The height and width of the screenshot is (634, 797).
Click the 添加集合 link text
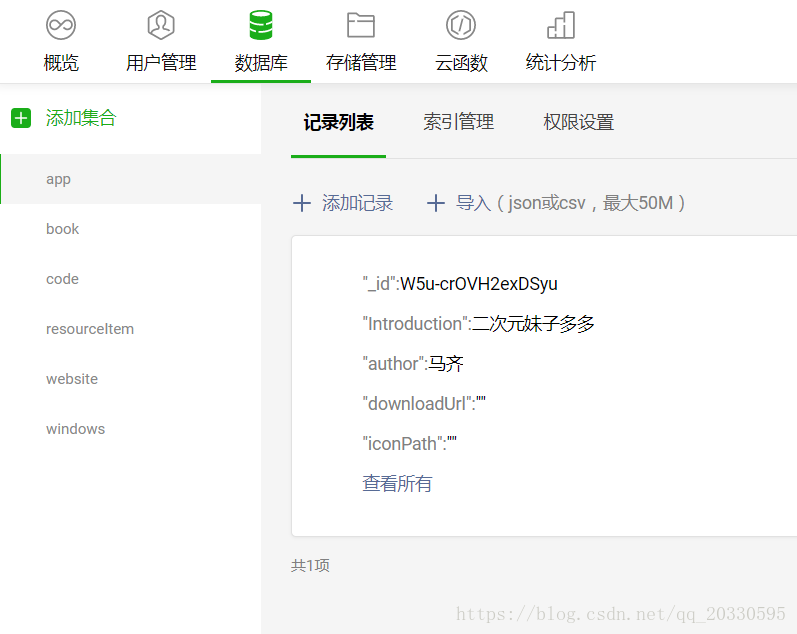click(x=81, y=118)
